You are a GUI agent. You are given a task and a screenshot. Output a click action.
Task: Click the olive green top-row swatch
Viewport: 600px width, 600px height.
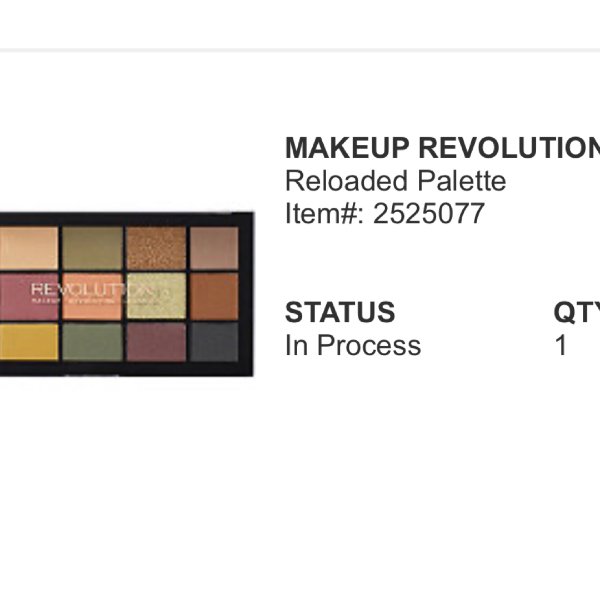(x=93, y=248)
